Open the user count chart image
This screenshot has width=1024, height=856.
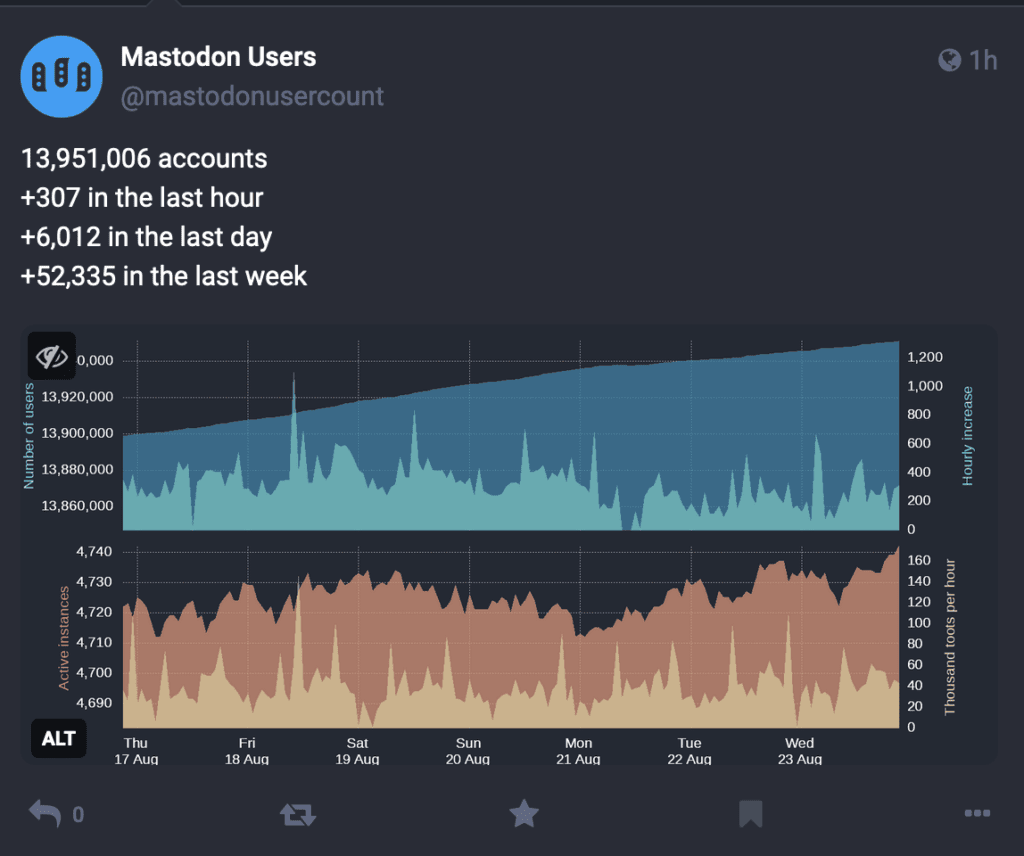tap(509, 544)
